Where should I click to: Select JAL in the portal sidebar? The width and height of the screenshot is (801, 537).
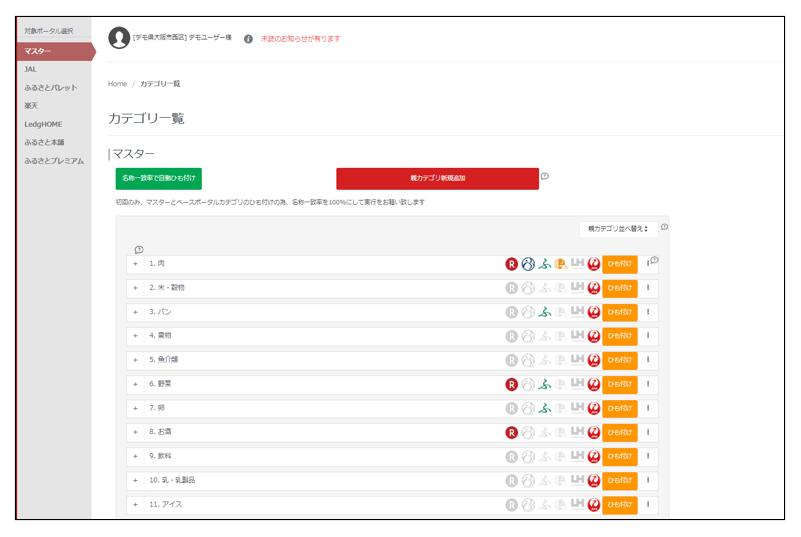tap(31, 69)
